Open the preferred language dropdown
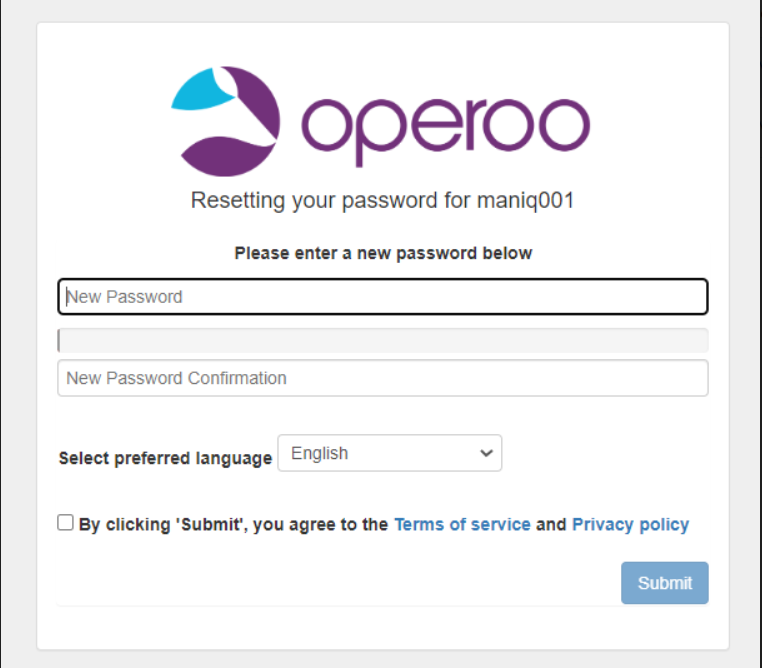This screenshot has height=668, width=762. tap(389, 453)
